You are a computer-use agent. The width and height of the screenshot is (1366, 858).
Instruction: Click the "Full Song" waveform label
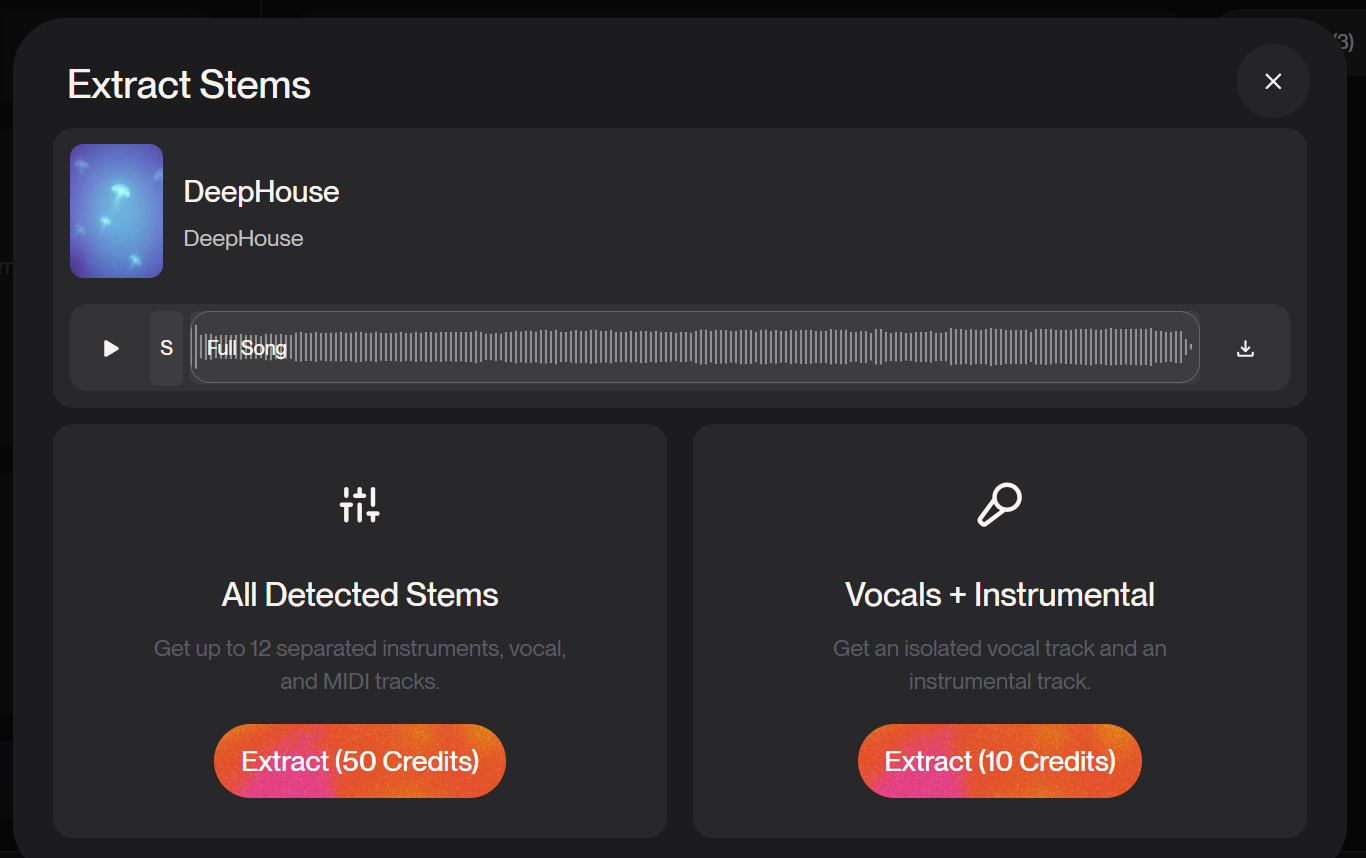point(247,348)
